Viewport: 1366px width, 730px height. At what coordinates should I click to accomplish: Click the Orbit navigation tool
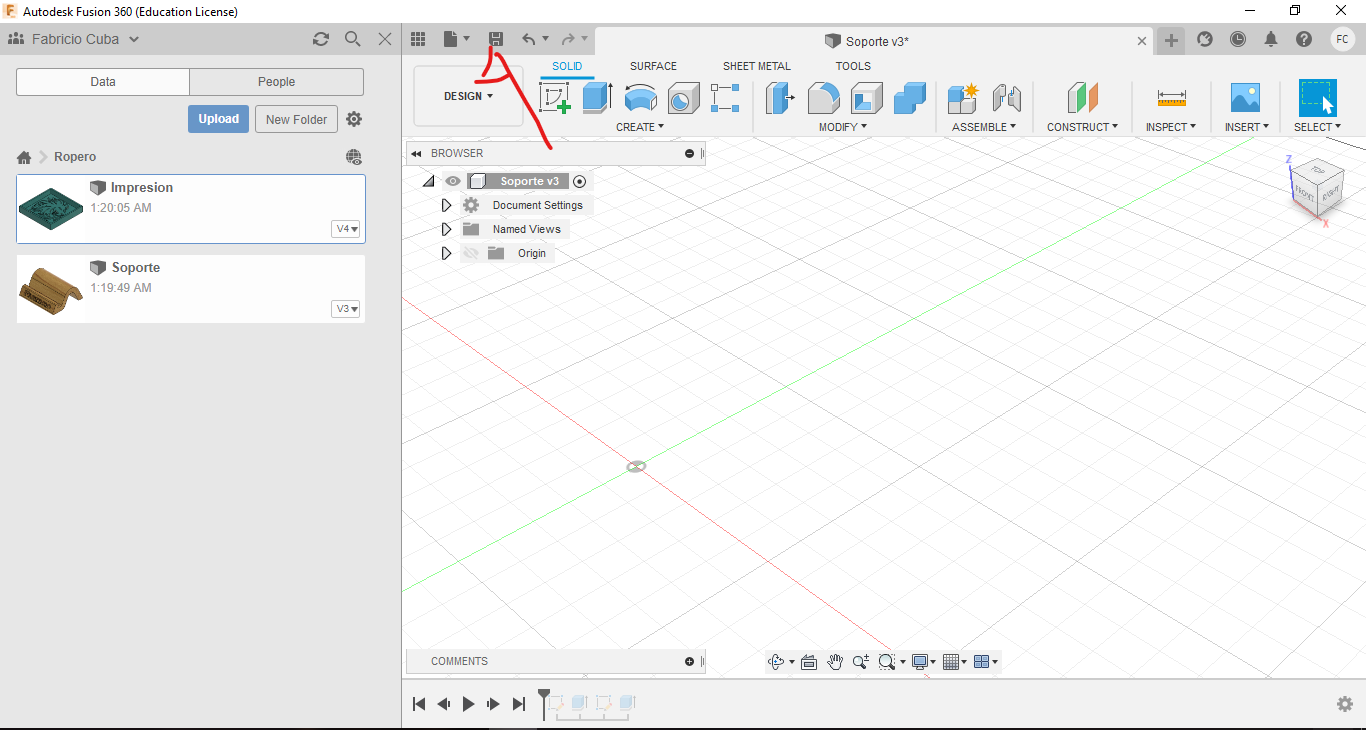(775, 662)
